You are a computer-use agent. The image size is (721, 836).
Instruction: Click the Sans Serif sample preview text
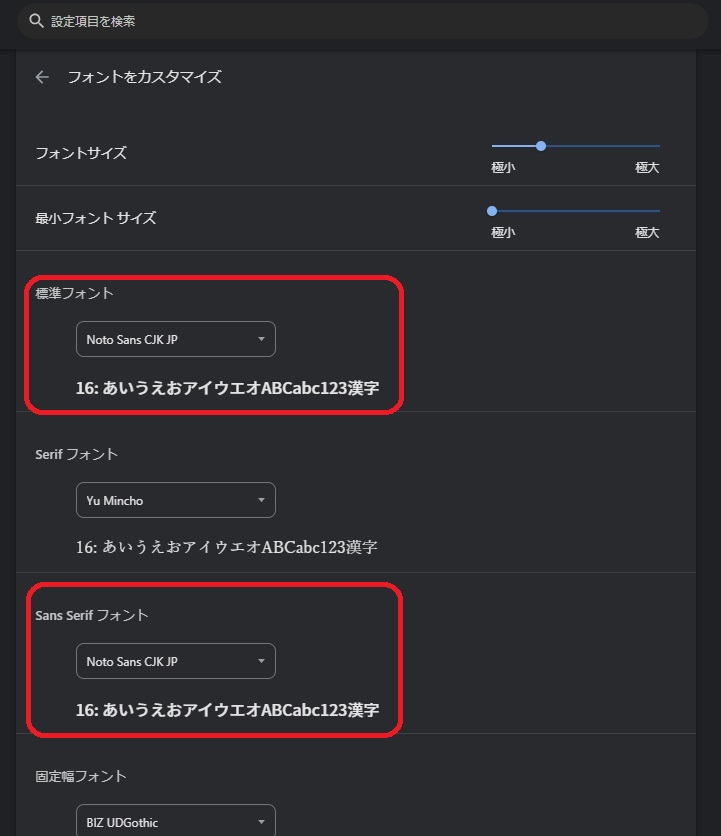228,710
